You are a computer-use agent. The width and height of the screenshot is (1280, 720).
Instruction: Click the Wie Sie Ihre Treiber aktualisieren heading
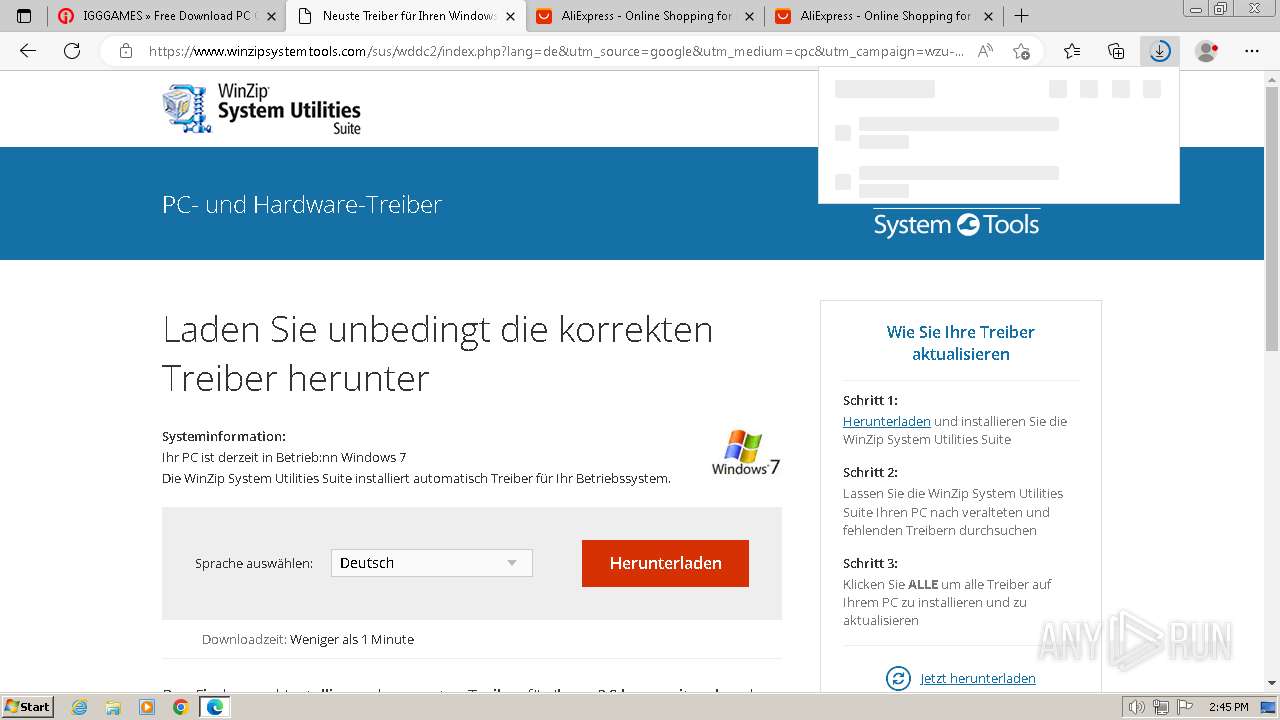click(961, 343)
